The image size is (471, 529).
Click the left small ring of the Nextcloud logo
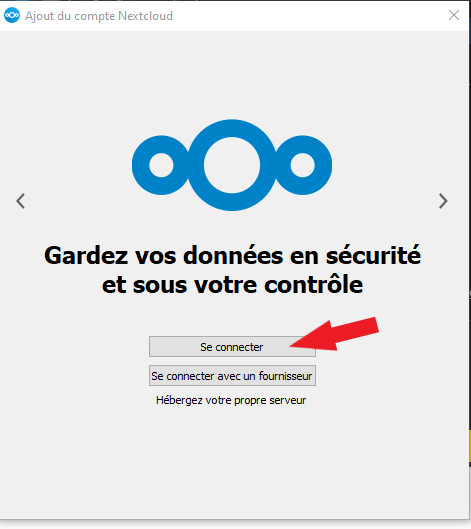(x=161, y=165)
